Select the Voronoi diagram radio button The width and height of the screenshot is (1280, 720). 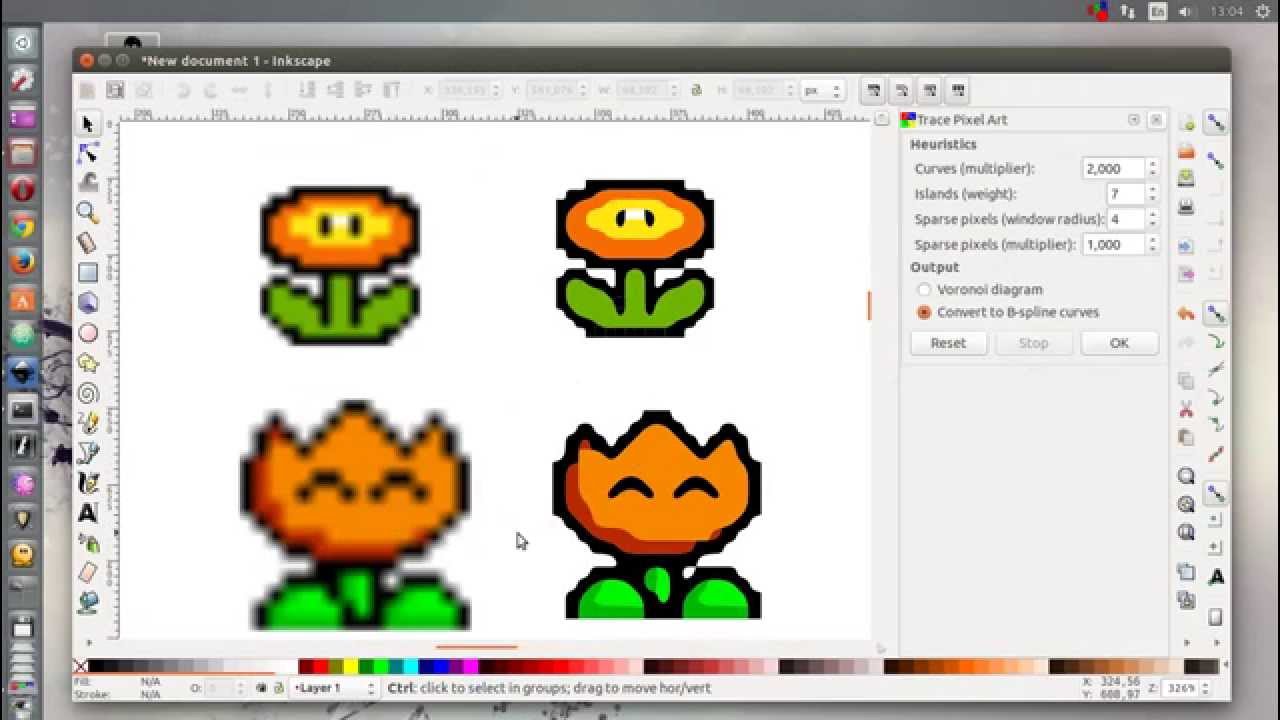tap(924, 289)
